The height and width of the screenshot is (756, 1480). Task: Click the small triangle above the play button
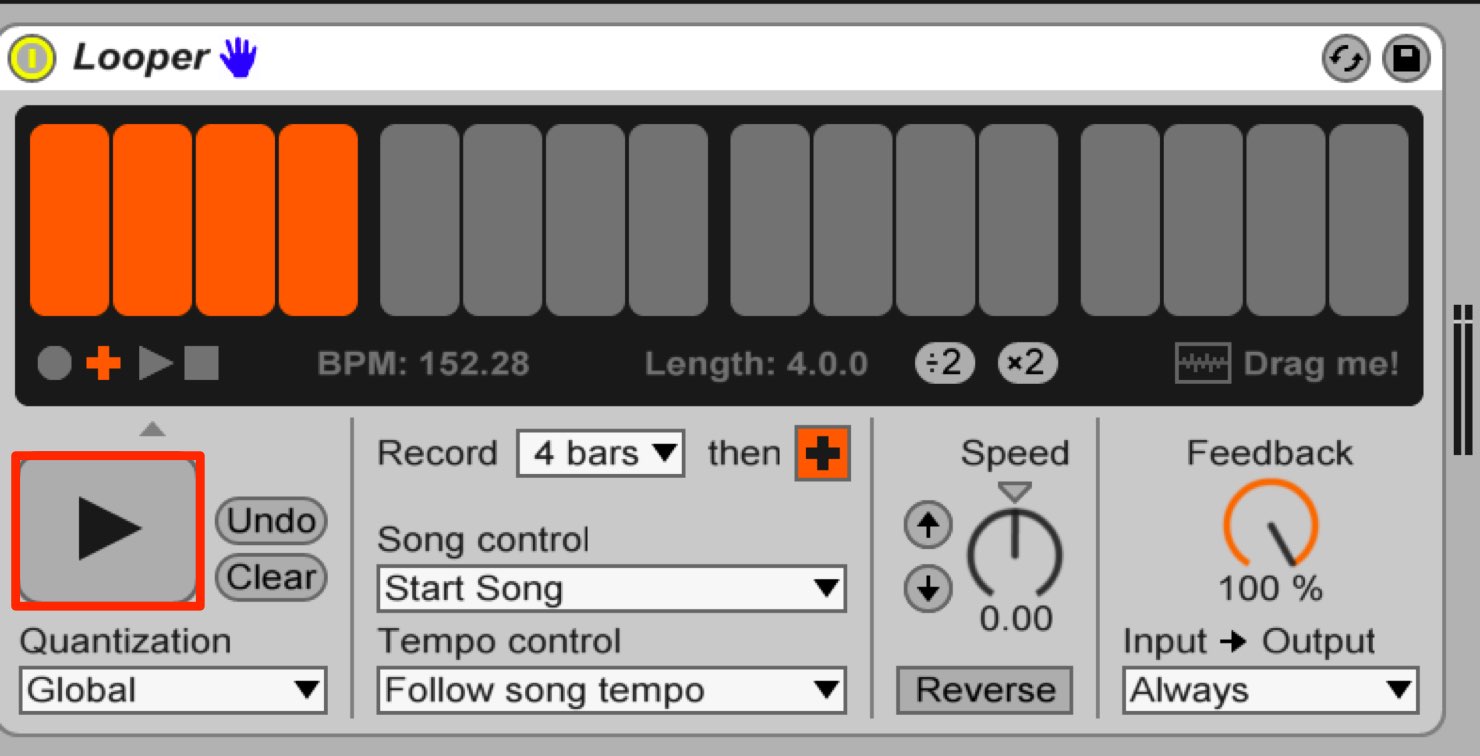tap(151, 429)
